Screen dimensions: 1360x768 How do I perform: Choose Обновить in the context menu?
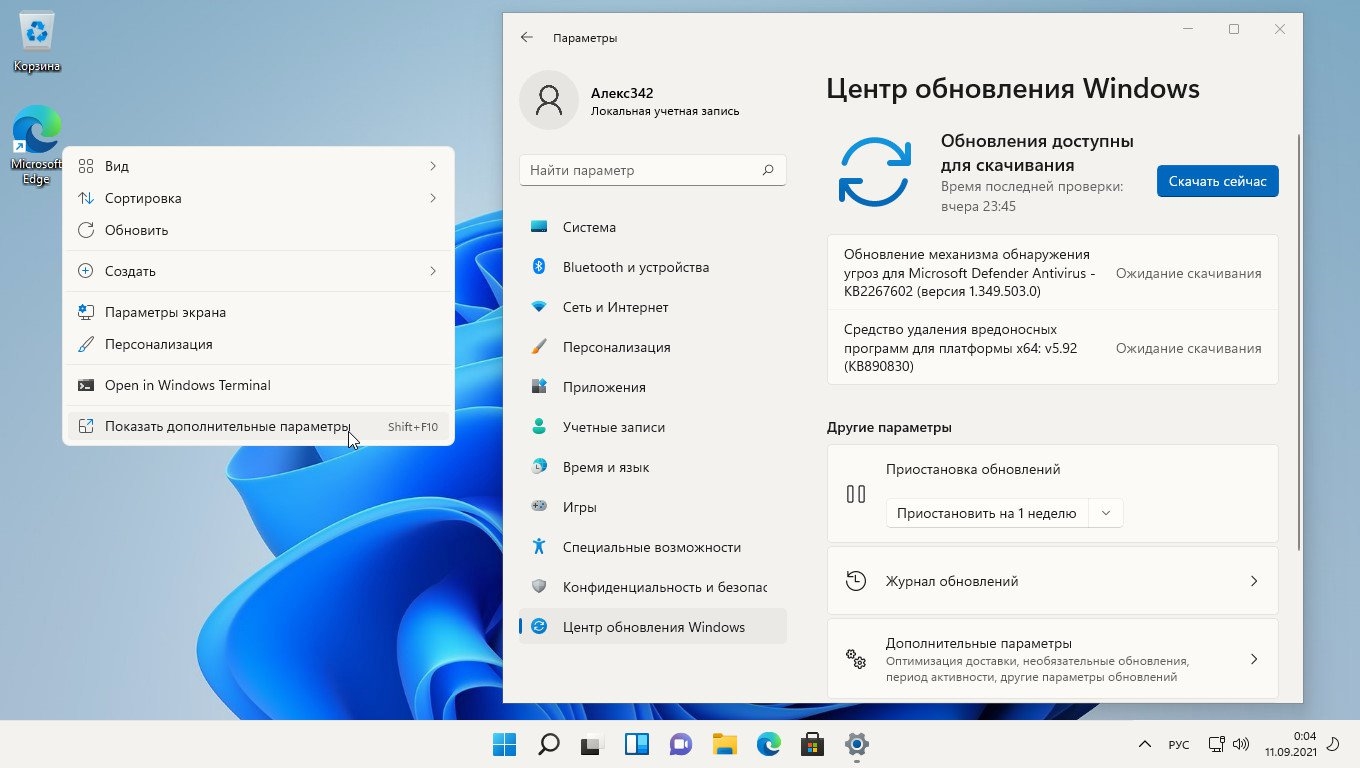259,230
